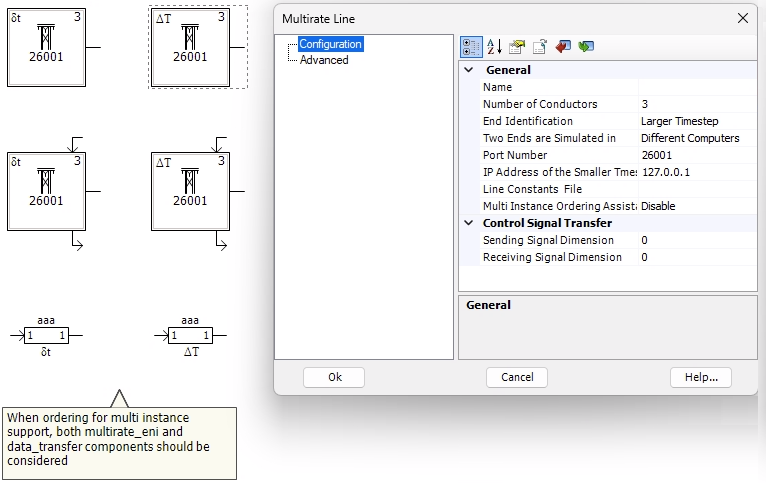Select the Receiving Signal Dimension label

click(552, 257)
